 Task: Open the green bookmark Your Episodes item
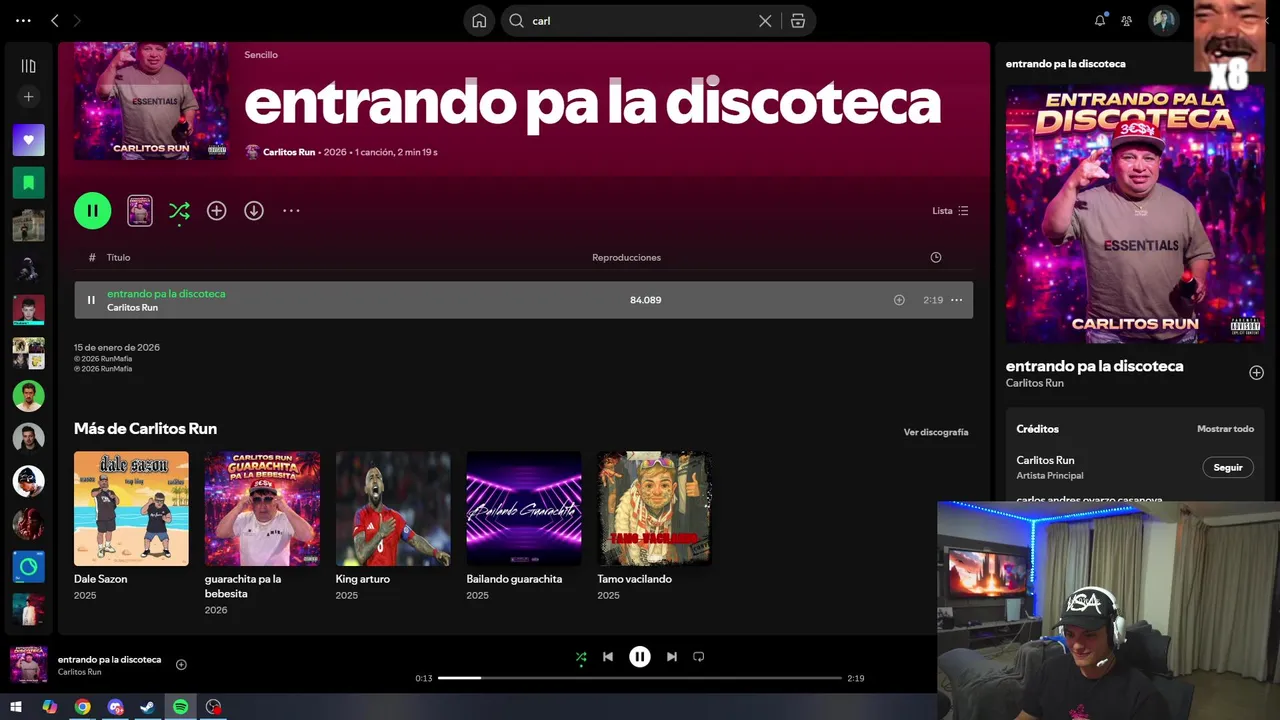pyautogui.click(x=28, y=183)
